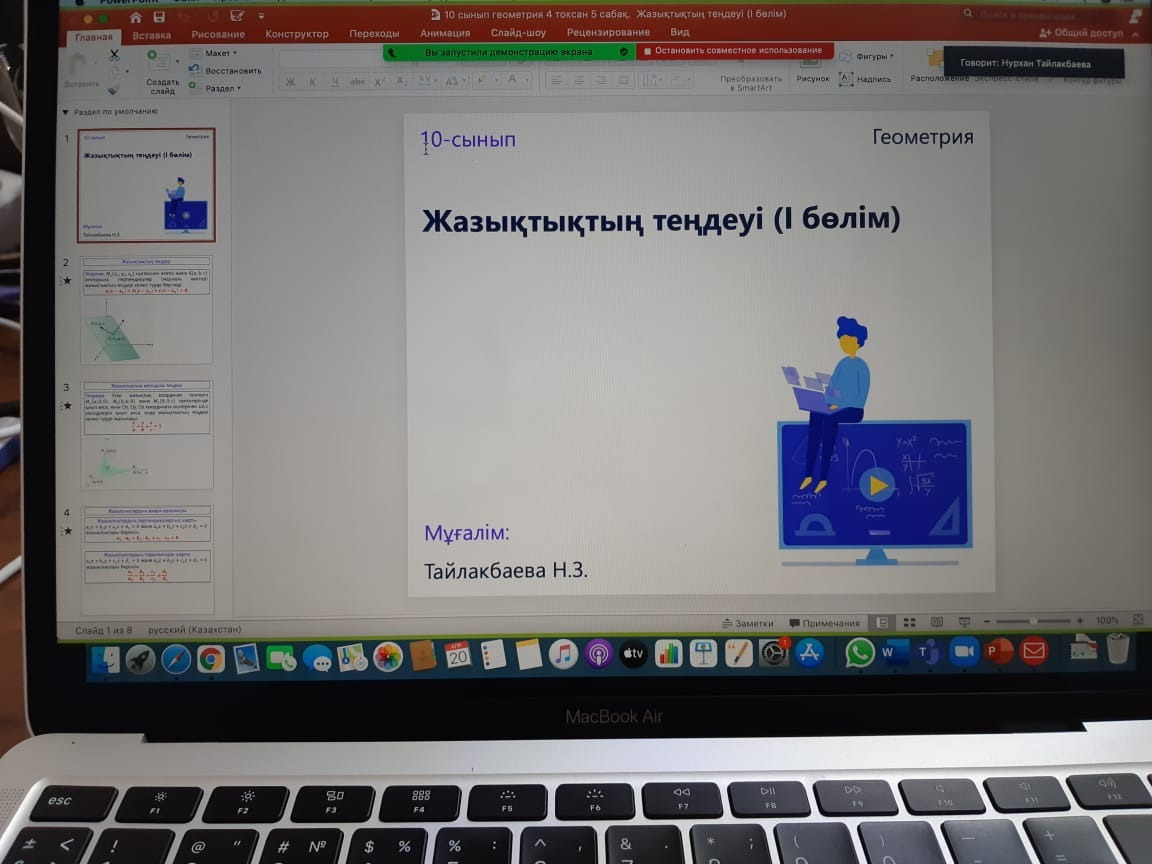
Task: Open the Фигуры shapes dropdown
Action: coord(868,57)
